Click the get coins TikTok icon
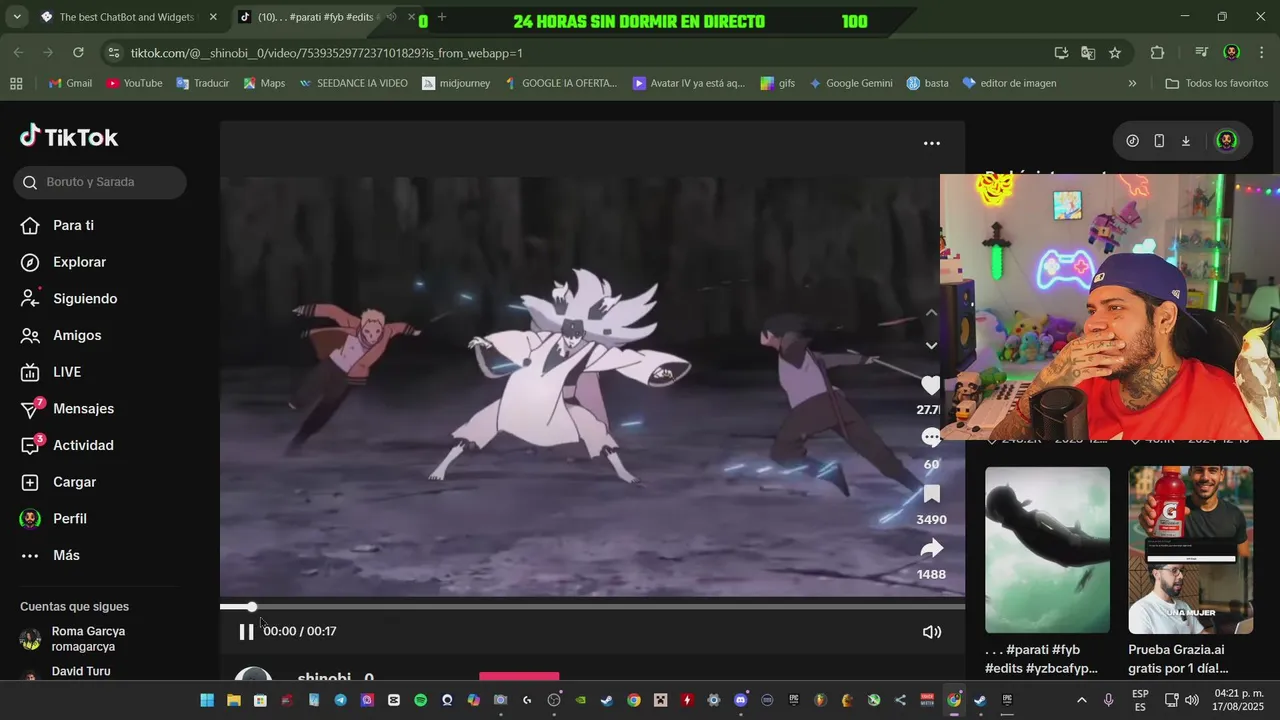1280x720 pixels. pyautogui.click(x=1132, y=141)
